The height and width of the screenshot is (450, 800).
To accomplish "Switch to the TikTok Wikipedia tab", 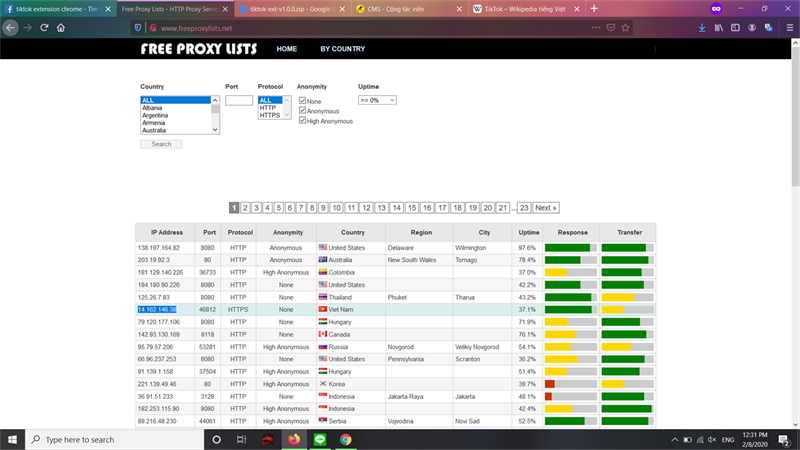I will click(x=524, y=9).
